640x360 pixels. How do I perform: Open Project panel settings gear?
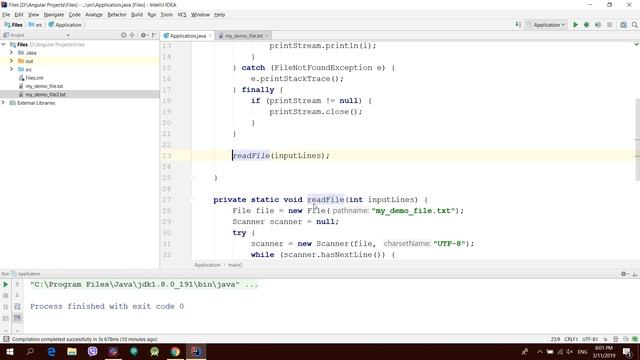tap(143, 35)
